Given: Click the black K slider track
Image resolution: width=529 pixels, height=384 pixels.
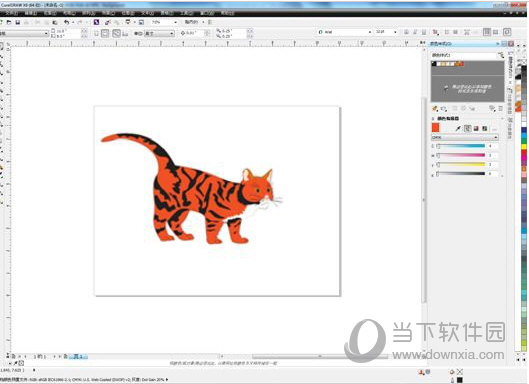Looking at the screenshot, I should [x=461, y=173].
